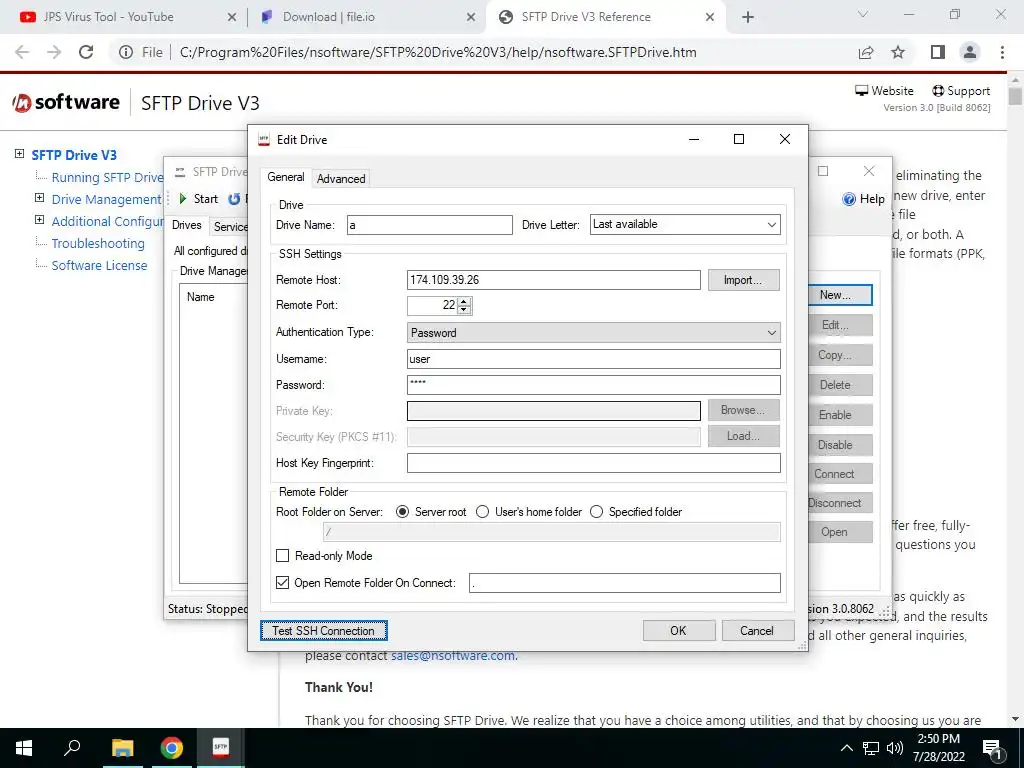Click the browser back arrow

pos(22,52)
